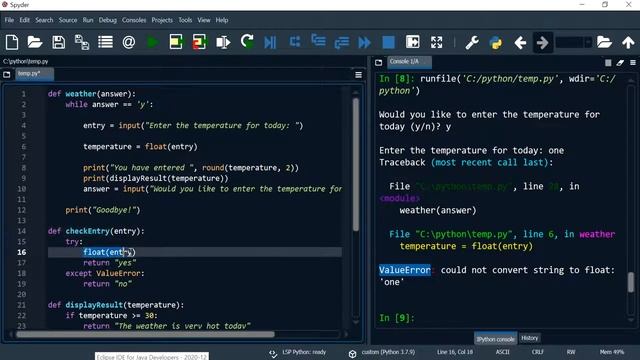Click editor vertical scrollbar thumb
The height and width of the screenshot is (360, 640).
(356, 164)
